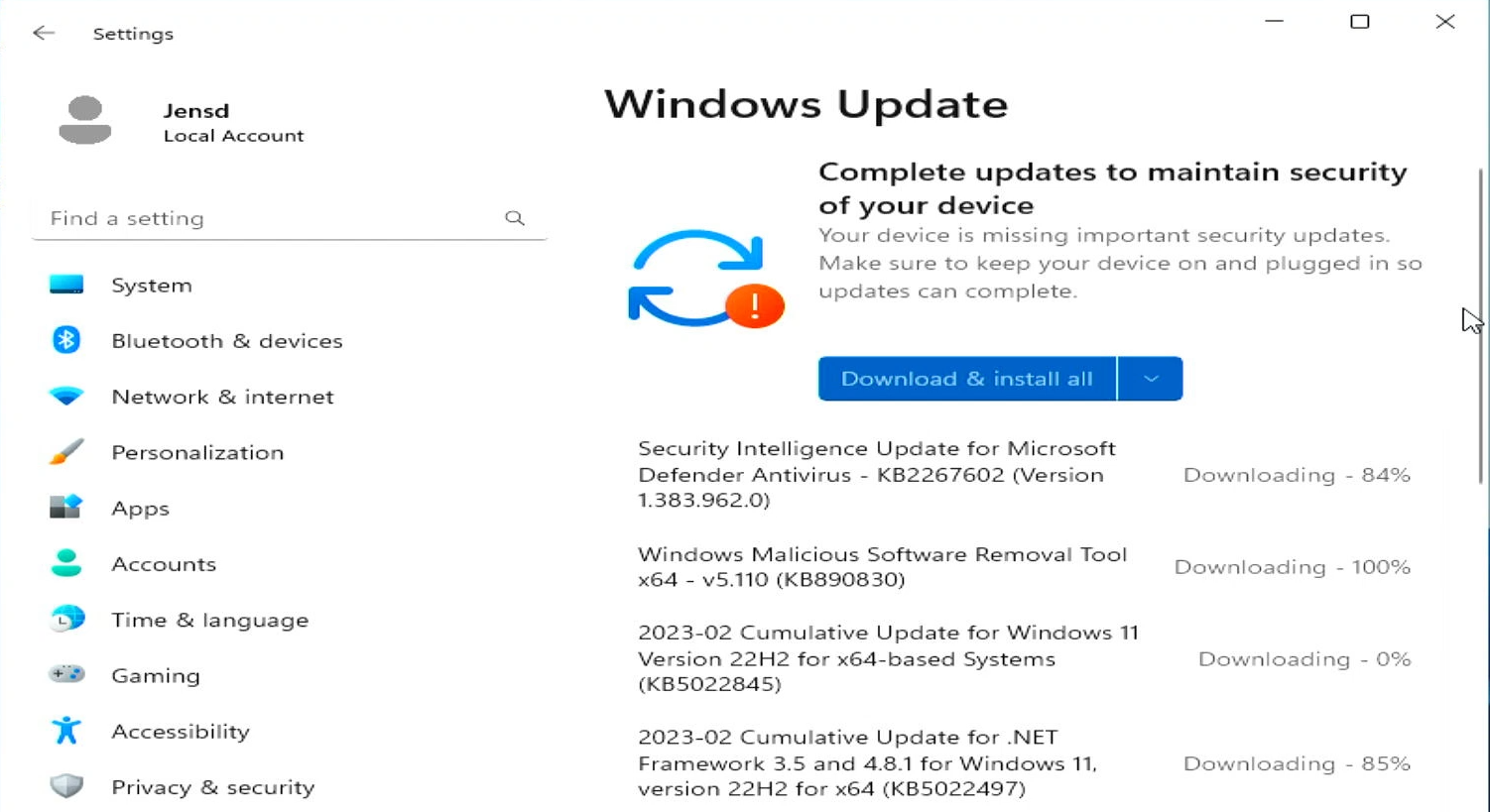Click the Jensd profile avatar

tap(85, 119)
